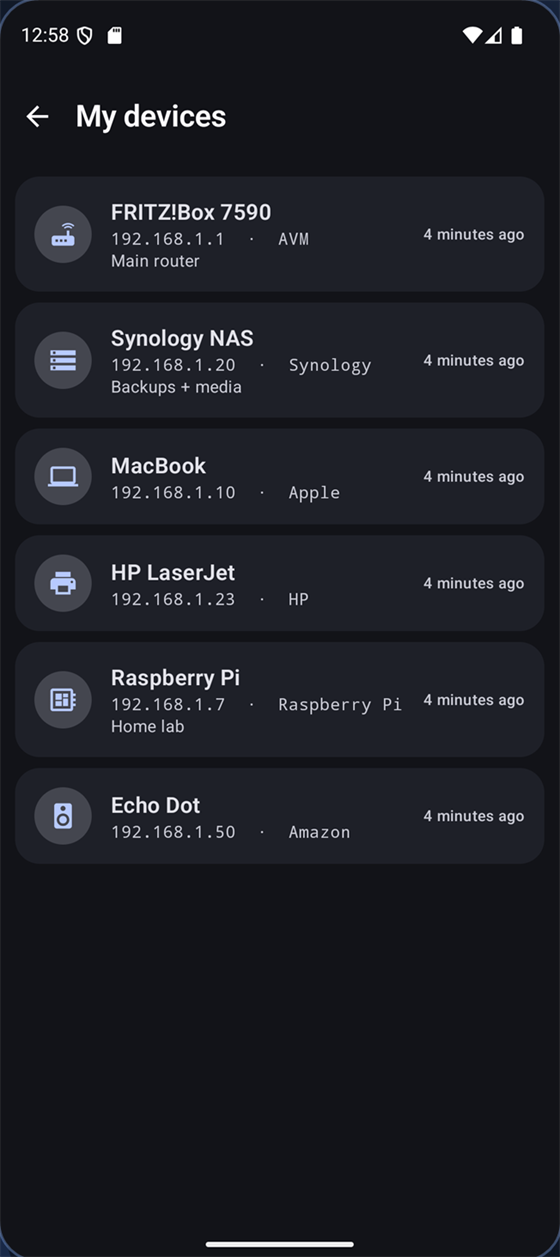This screenshot has height=1257, width=560.
Task: Open HP LaserJet device details
Action: pyautogui.click(x=280, y=583)
